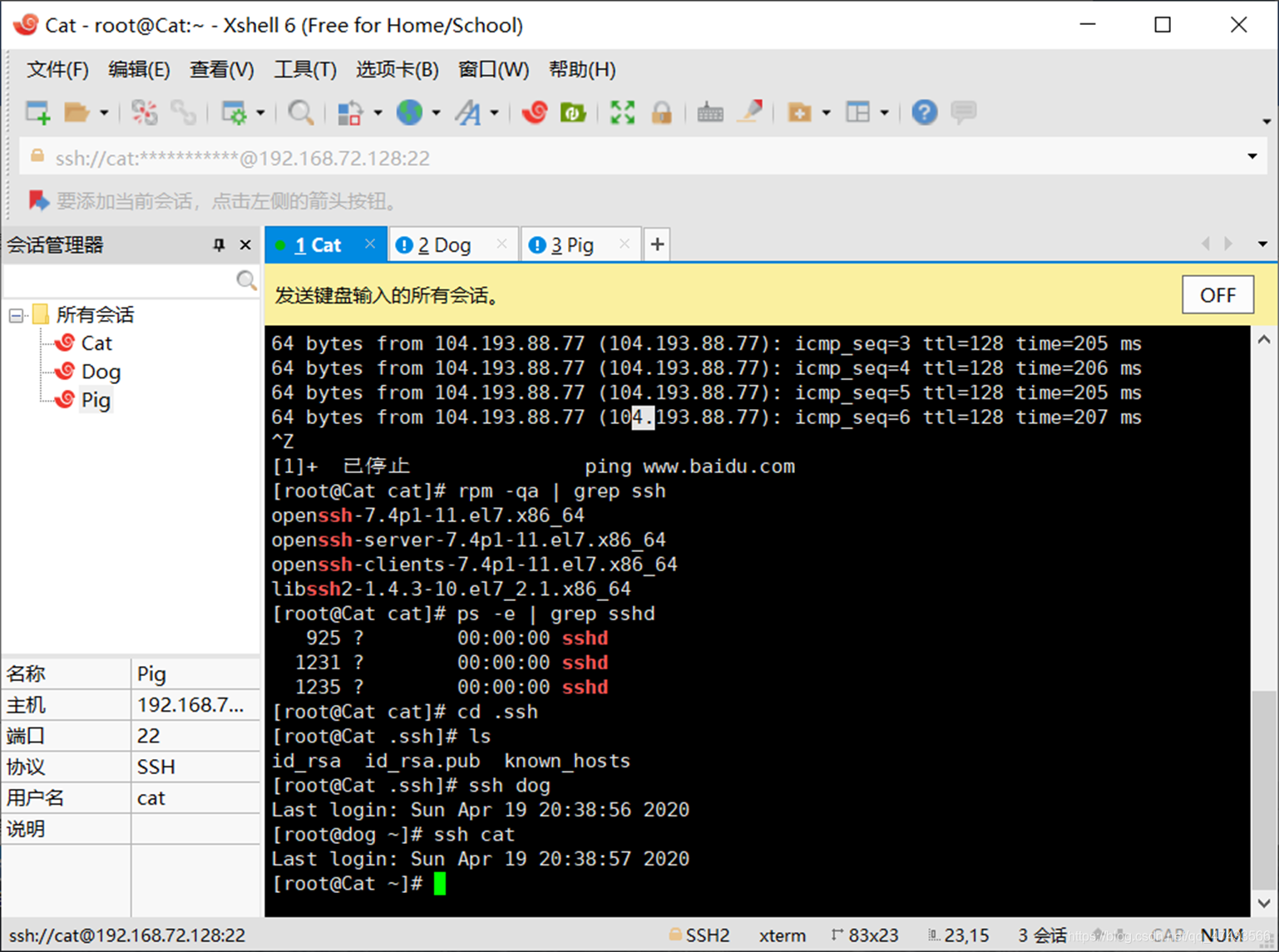Open the 文件(F) menu
This screenshot has width=1279, height=952.
57,69
